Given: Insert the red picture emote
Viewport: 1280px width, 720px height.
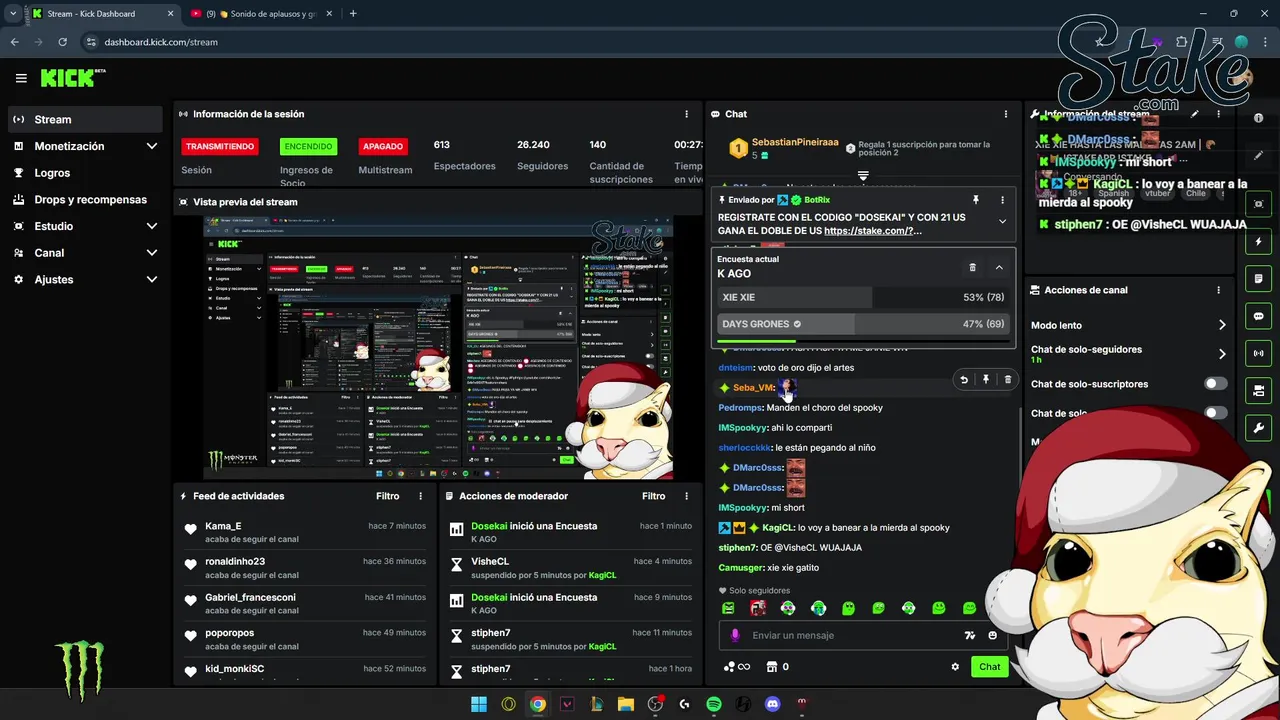Looking at the screenshot, I should coord(758,608).
